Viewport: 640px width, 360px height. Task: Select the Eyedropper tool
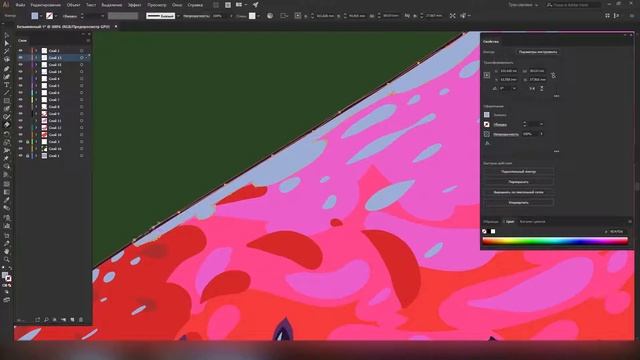(x=7, y=200)
